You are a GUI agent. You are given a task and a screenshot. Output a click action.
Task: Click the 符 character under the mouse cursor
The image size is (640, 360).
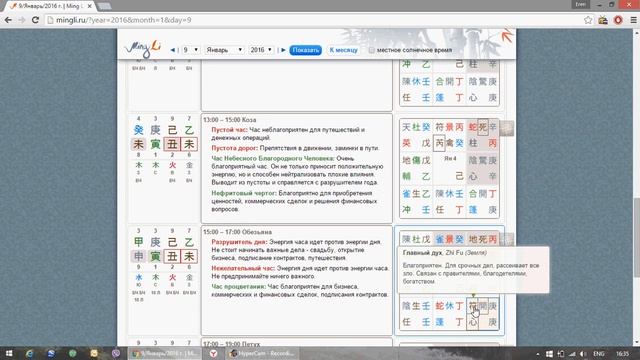473,305
